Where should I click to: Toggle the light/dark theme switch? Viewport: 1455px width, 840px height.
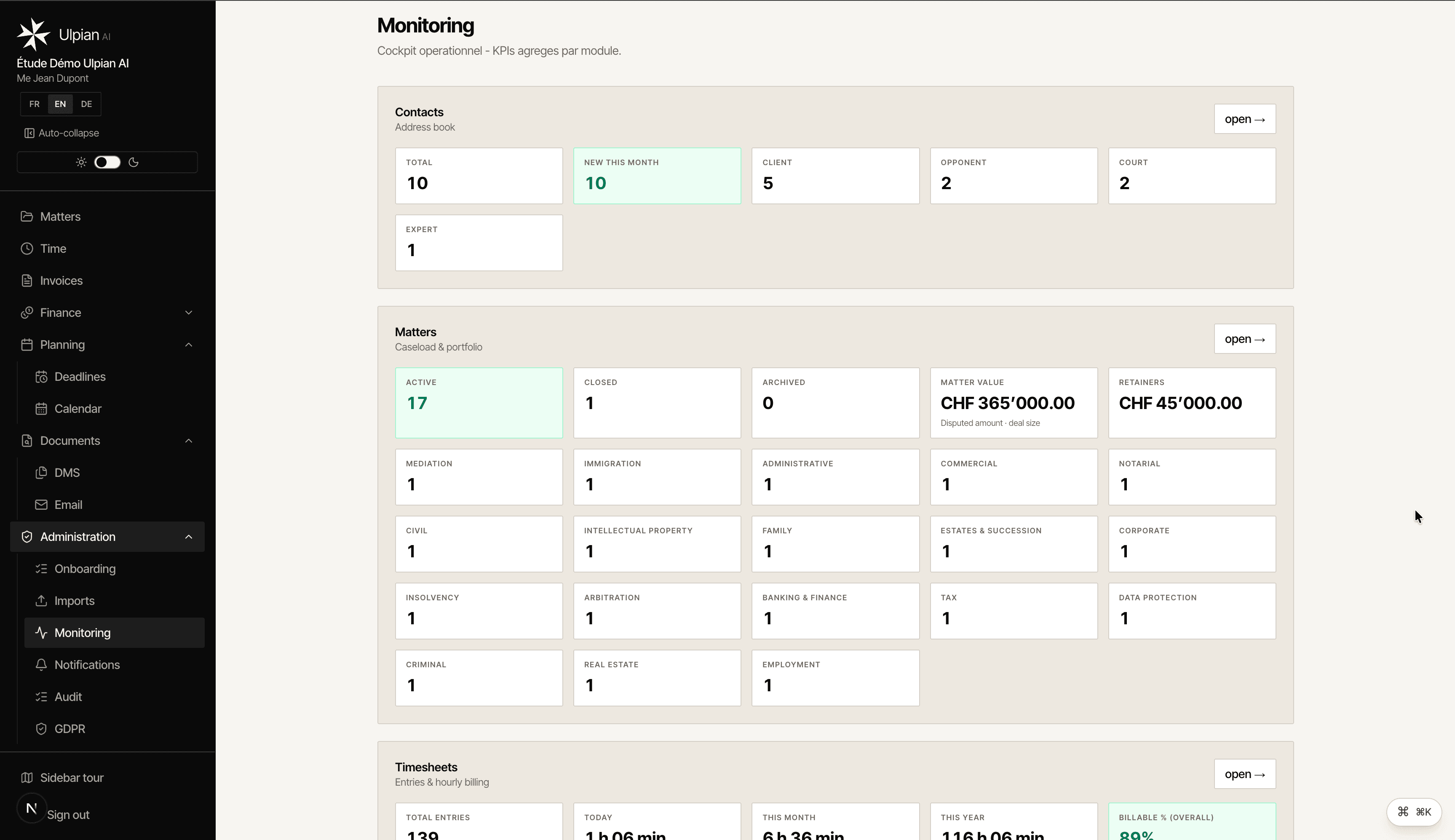(107, 162)
